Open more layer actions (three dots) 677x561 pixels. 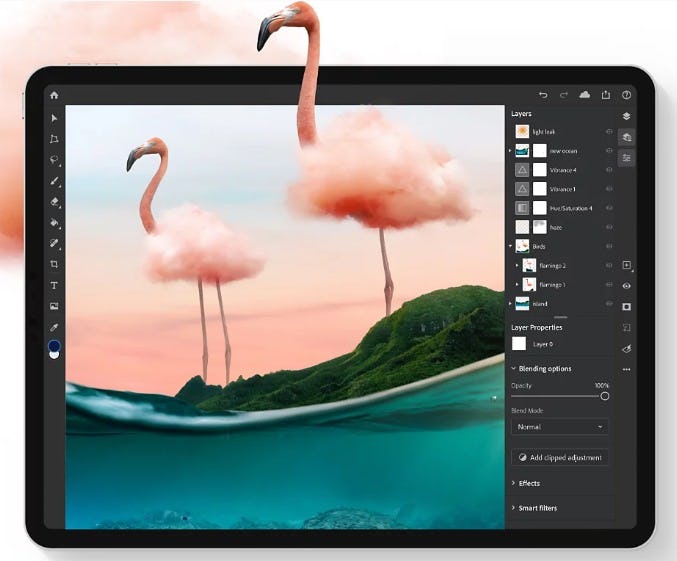click(x=626, y=370)
